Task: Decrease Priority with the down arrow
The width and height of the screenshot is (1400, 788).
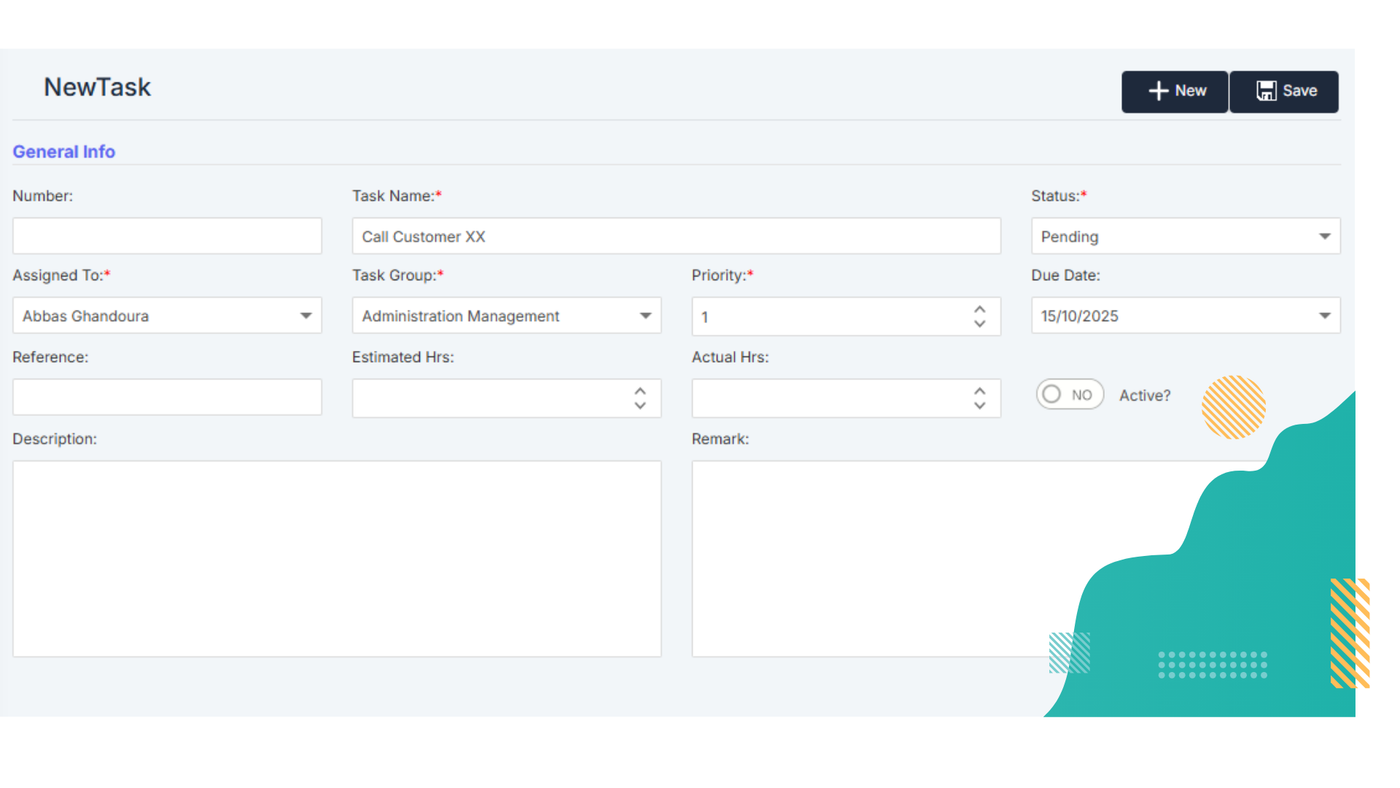Action: pyautogui.click(x=979, y=324)
